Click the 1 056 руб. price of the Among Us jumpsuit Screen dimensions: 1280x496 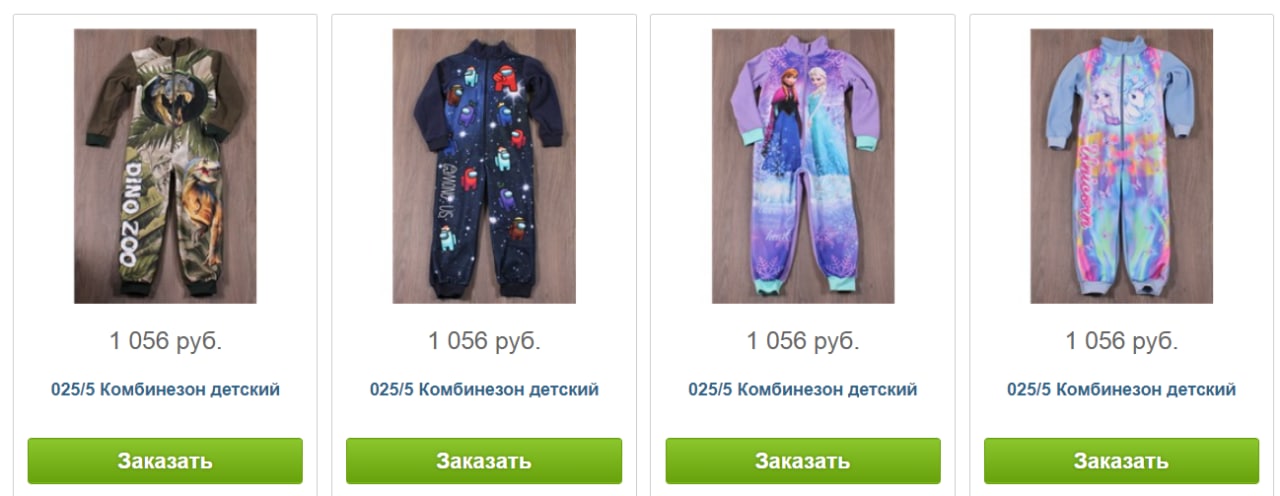[x=484, y=341]
